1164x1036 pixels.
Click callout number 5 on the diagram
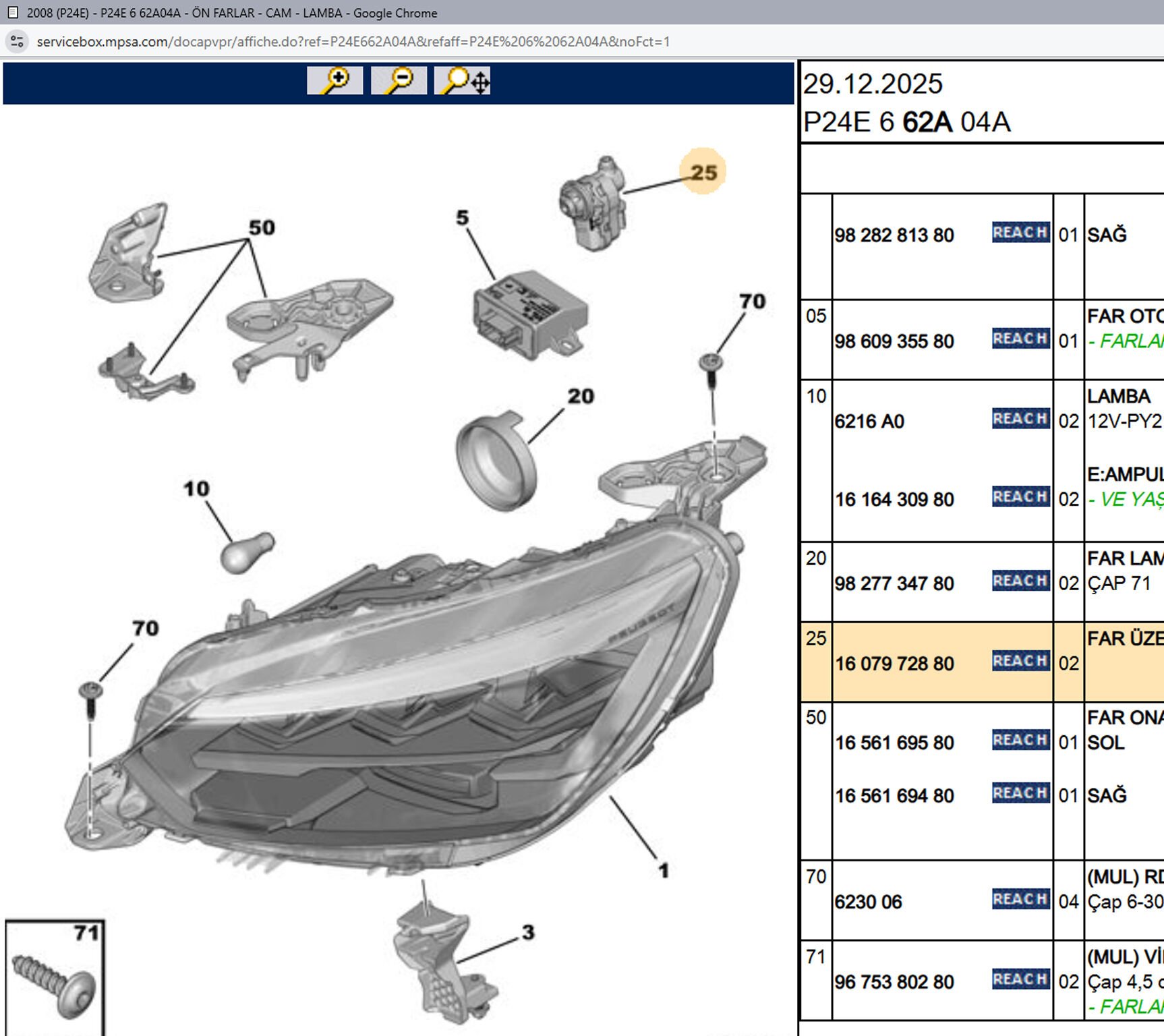tap(462, 218)
